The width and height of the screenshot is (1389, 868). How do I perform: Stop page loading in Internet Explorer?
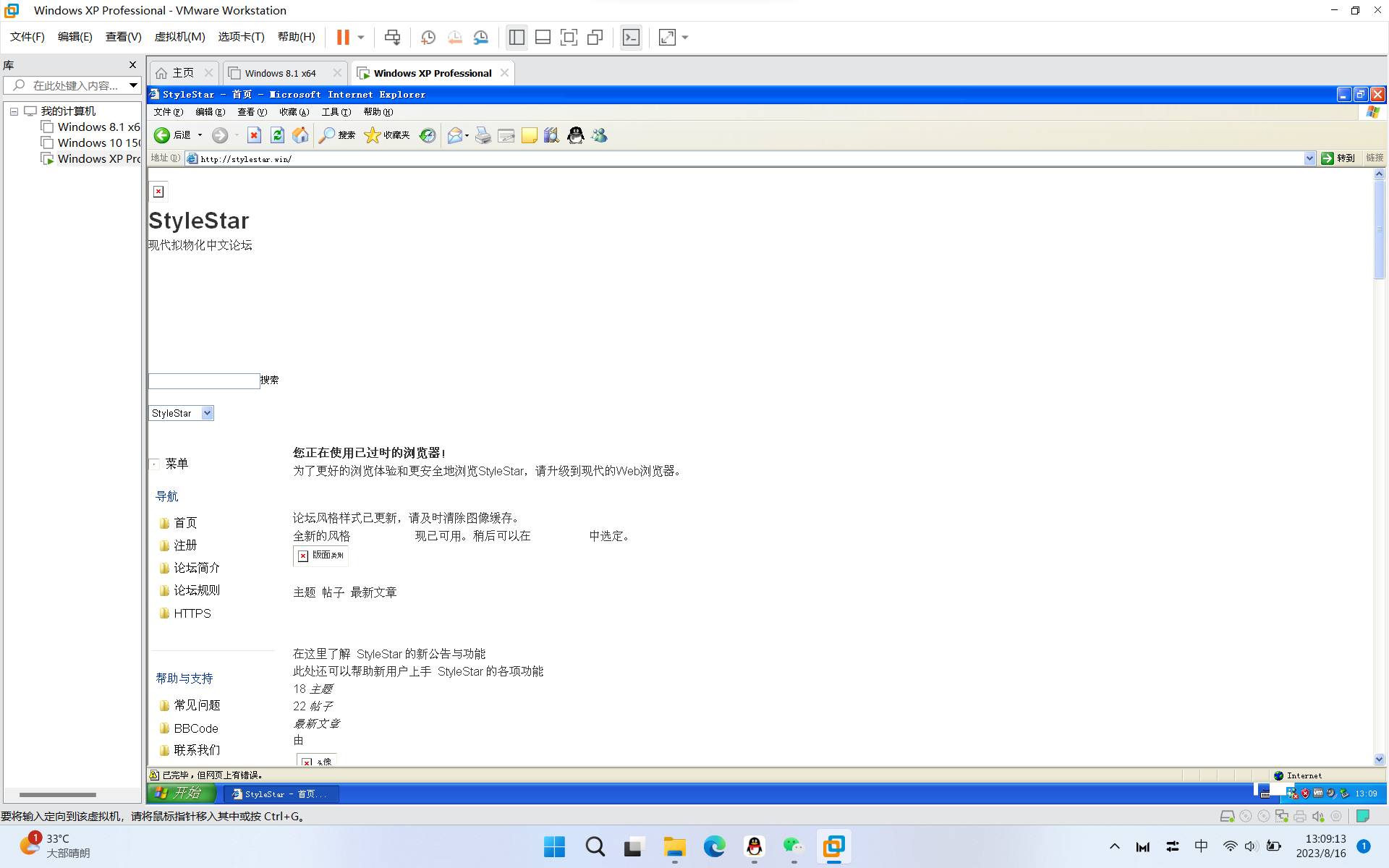tap(254, 135)
